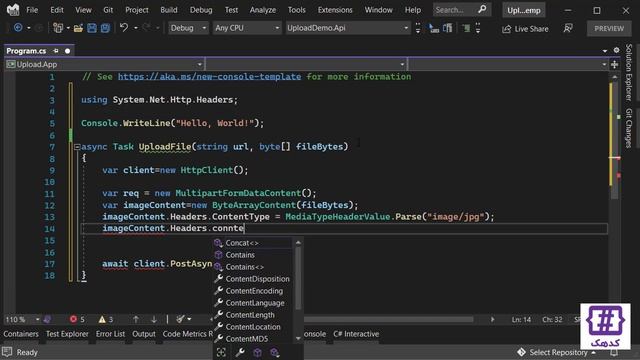
Task: Click the purple health indicator icon beside zoom
Action: point(48,319)
